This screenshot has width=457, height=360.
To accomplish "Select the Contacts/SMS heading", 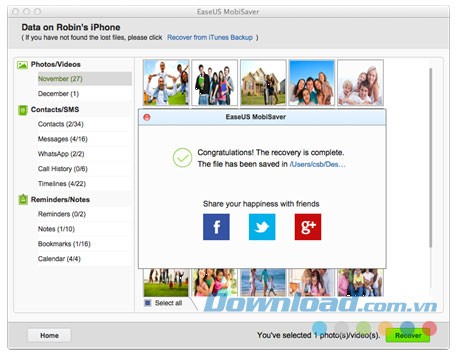I will (55, 110).
